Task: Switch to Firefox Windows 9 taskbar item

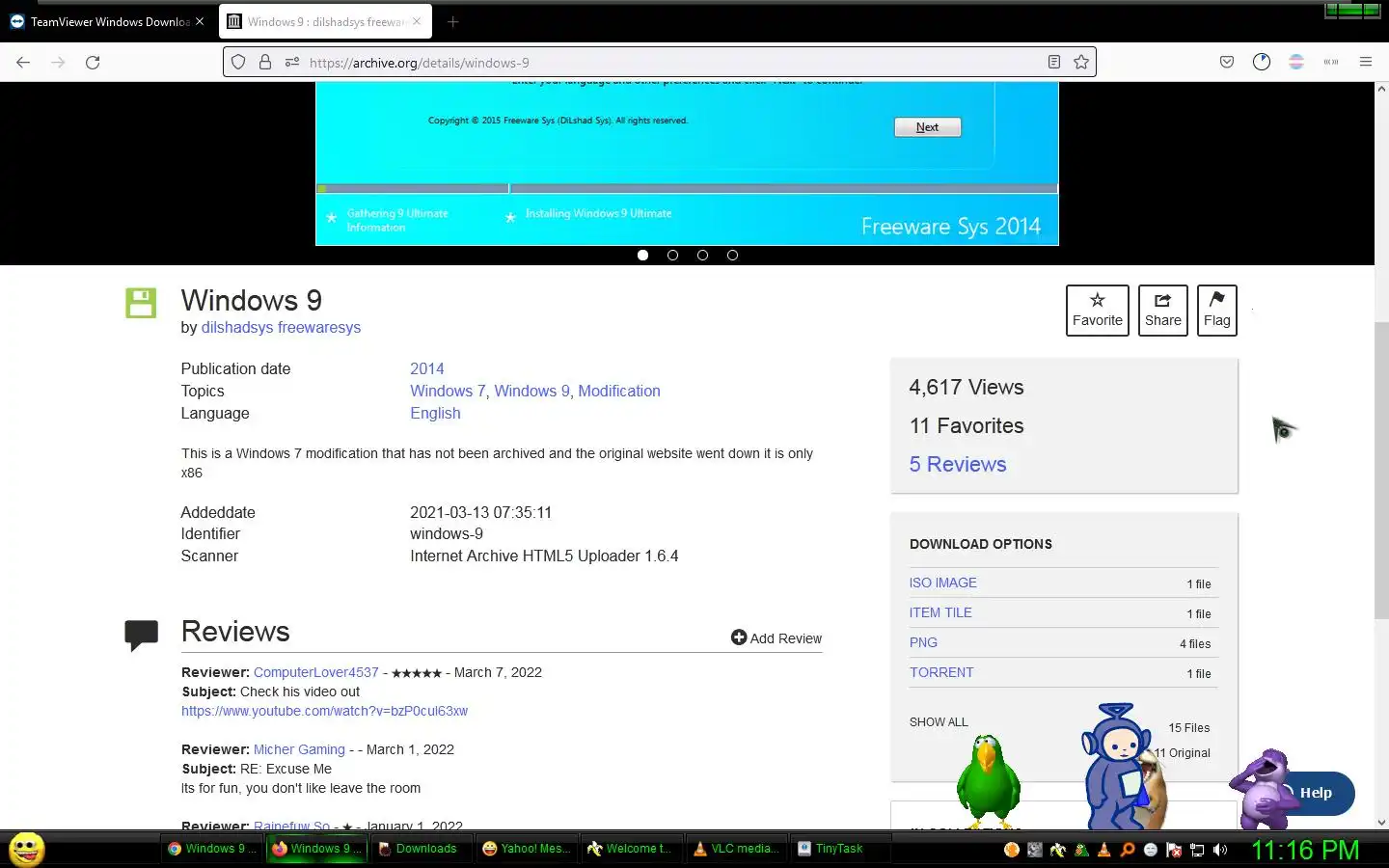Action: click(x=317, y=849)
